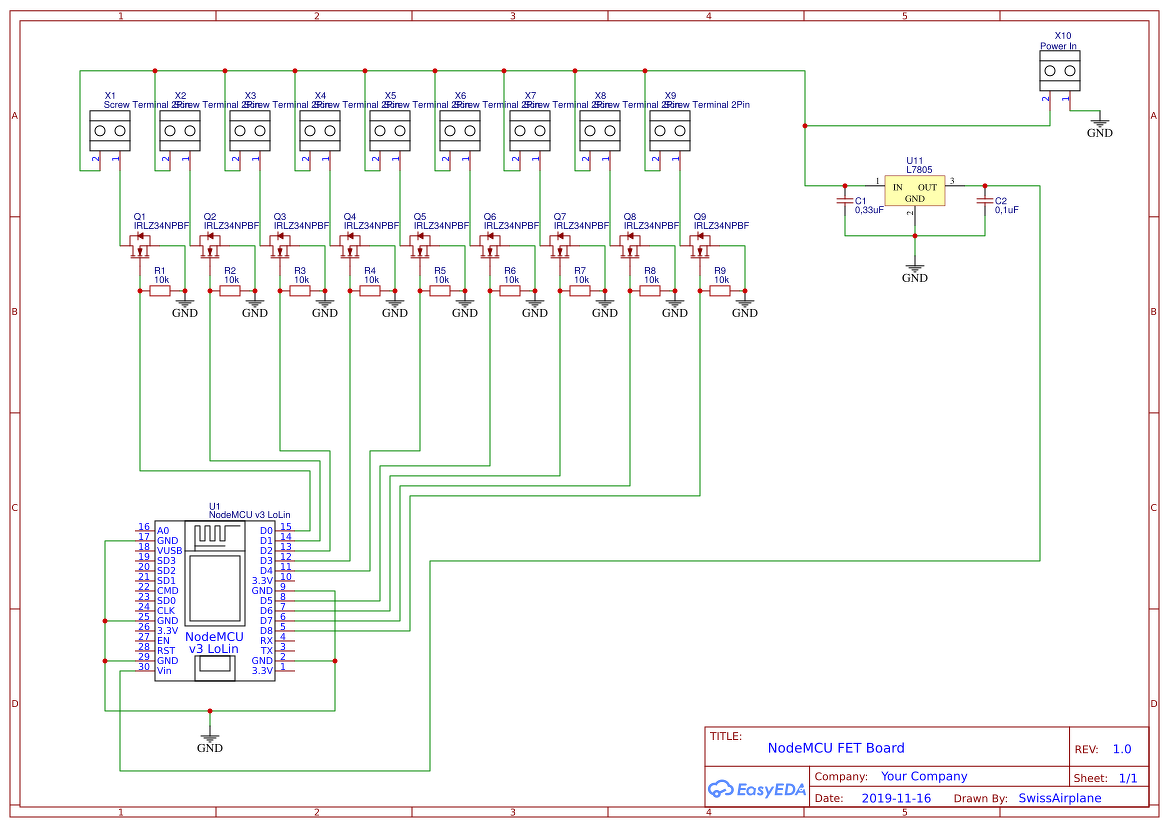Click the 'D4' pin label
Image resolution: width=1169 pixels, height=827 pixels.
[266, 571]
